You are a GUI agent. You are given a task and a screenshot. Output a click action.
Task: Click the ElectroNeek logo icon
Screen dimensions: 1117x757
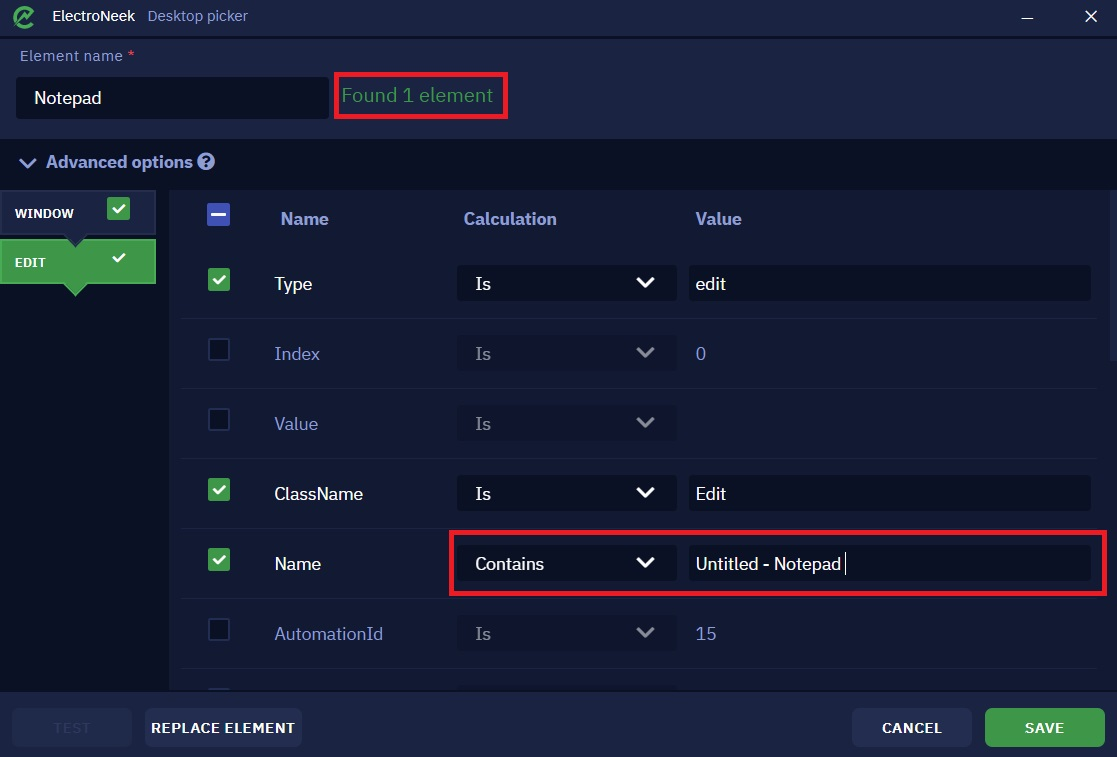[24, 16]
